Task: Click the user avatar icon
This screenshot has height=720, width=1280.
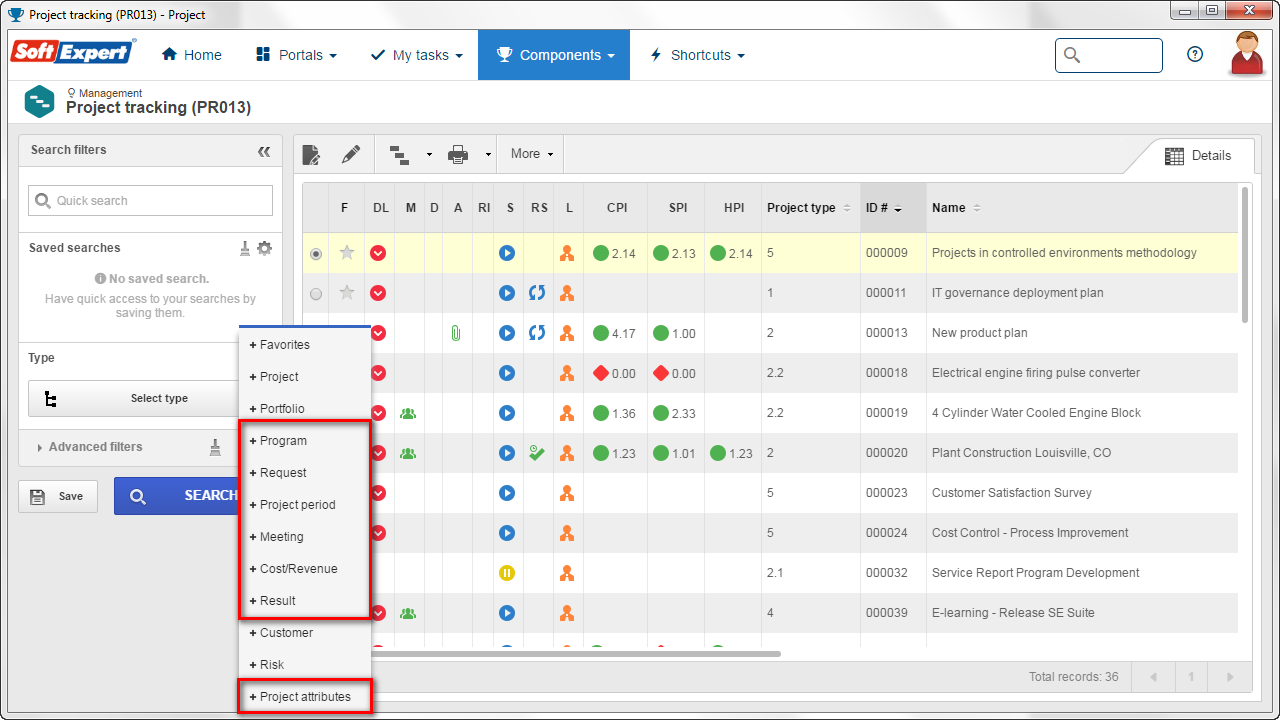Action: 1247,53
